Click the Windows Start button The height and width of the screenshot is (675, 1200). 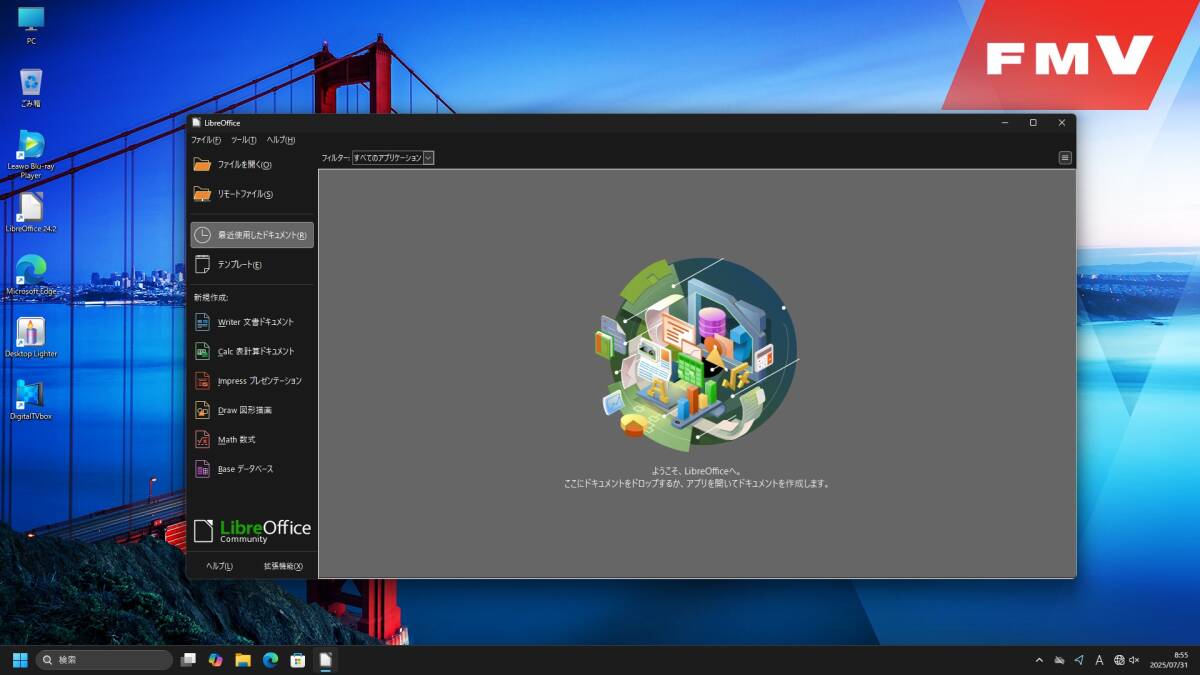20,660
